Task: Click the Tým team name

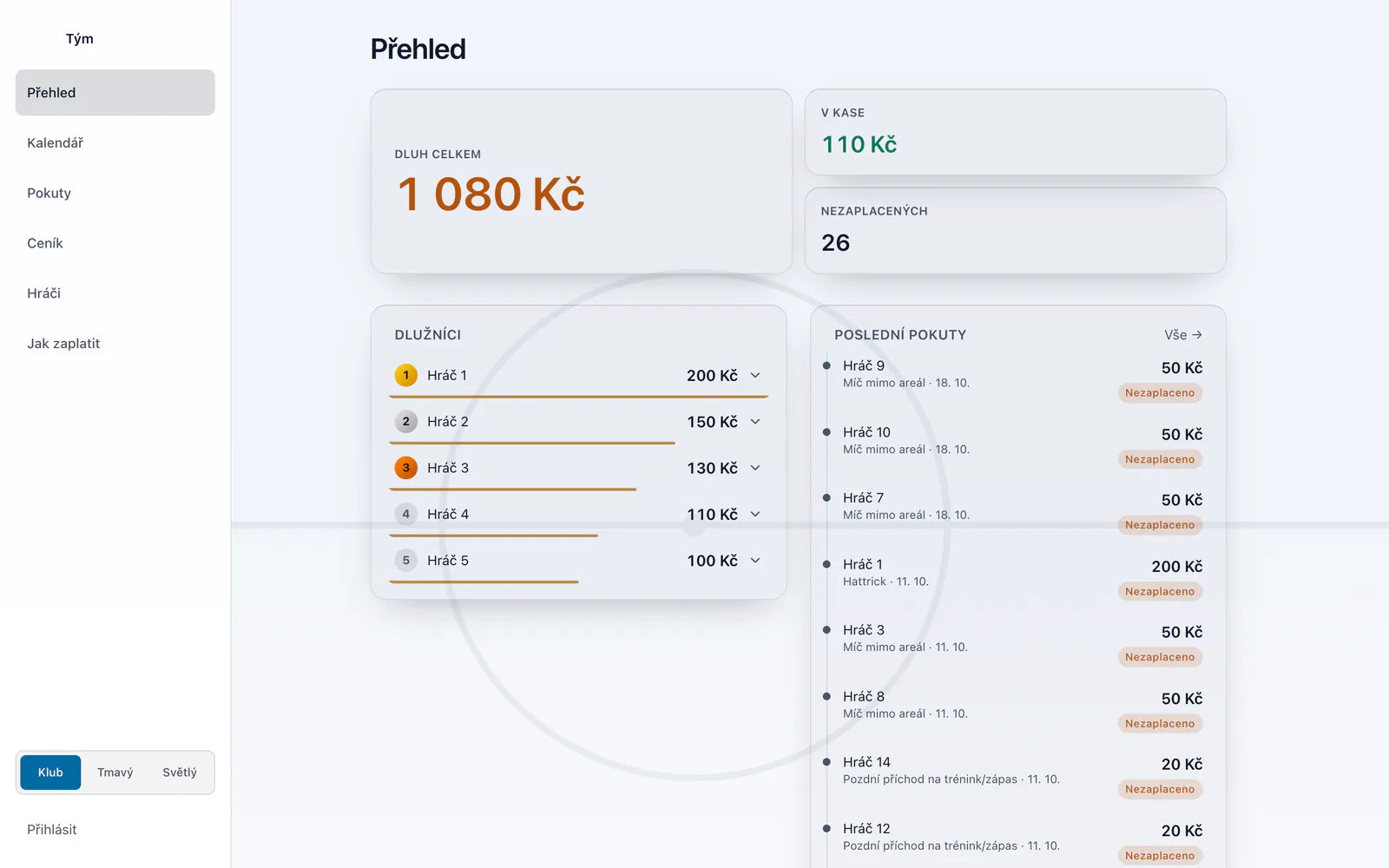Action: (80, 39)
